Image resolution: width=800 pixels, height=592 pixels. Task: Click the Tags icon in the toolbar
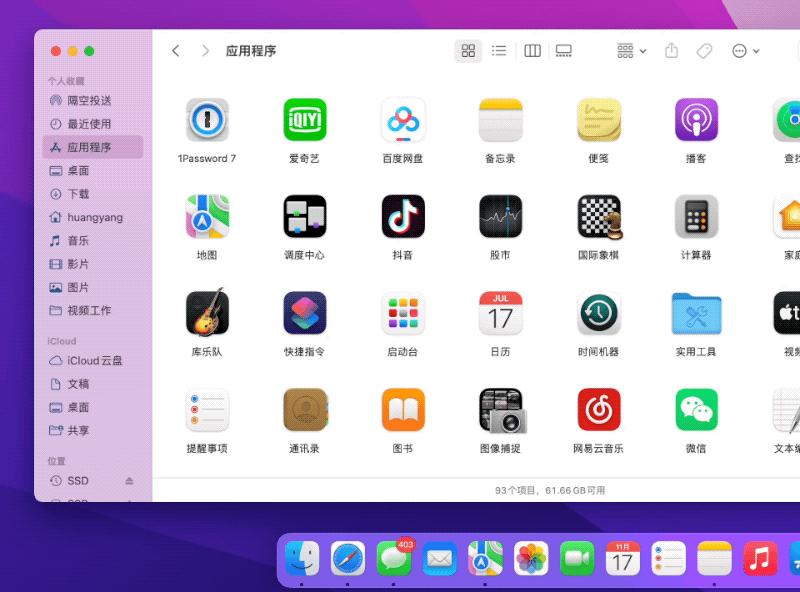703,50
